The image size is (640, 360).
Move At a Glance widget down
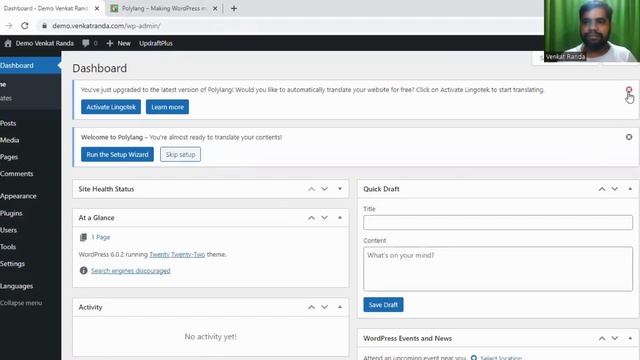coord(324,218)
